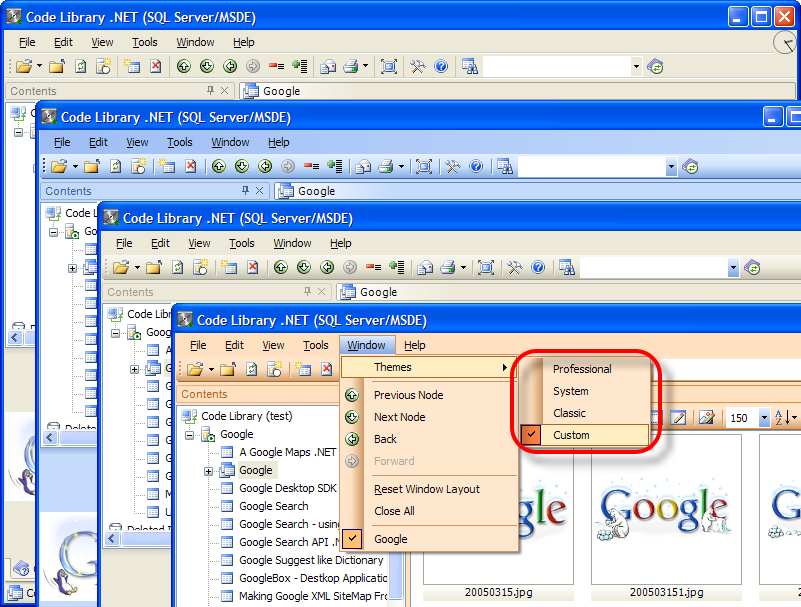Click the new folder icon in the second window
This screenshot has height=607, width=801.
pos(92,167)
